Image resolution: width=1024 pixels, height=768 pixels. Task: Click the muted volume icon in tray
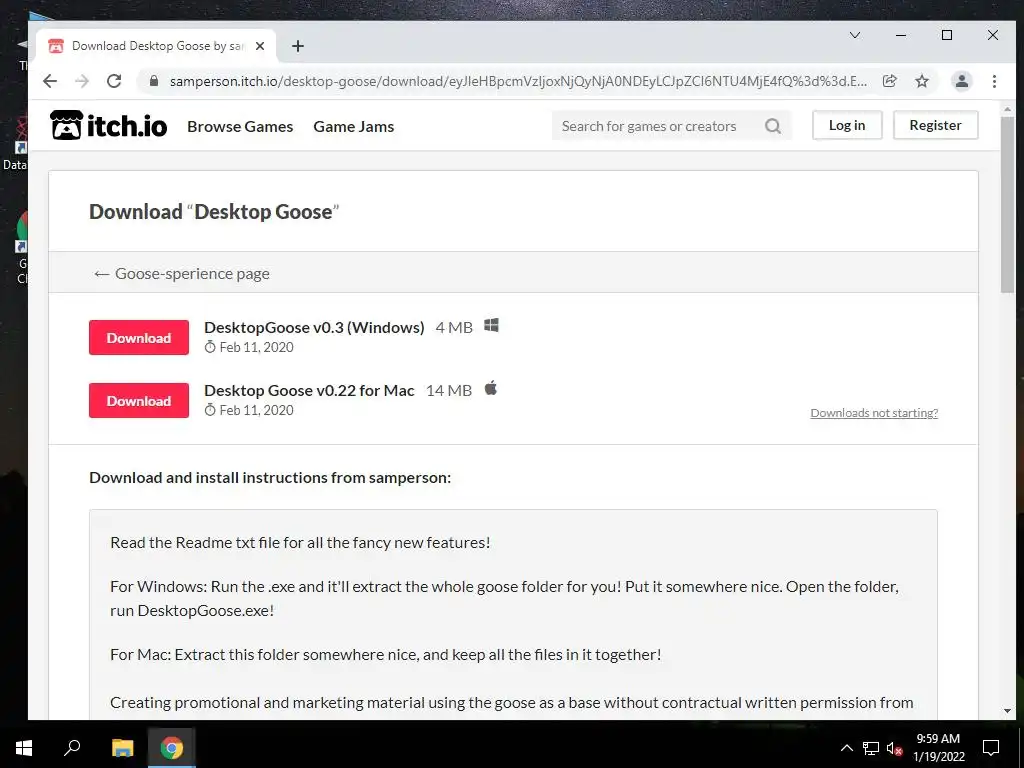click(894, 748)
